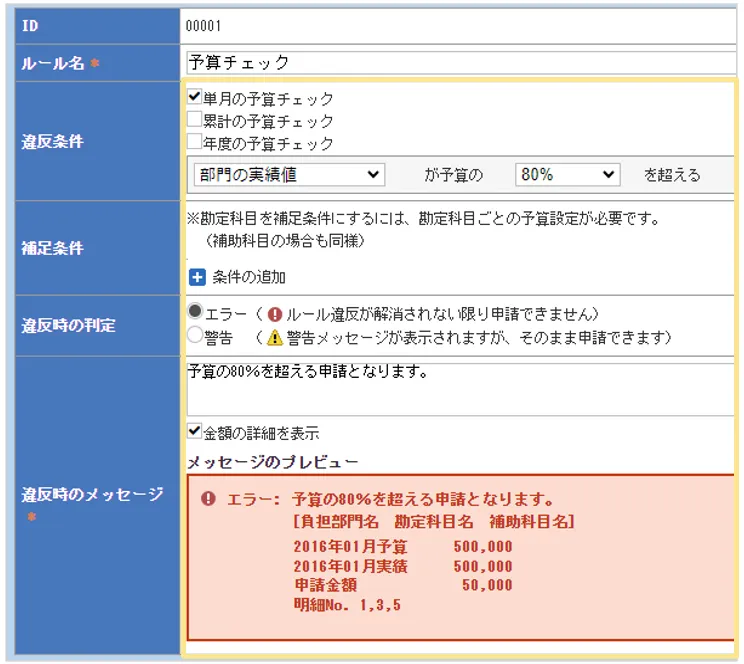
Task: Uncheck the 単月の予算チェック checkbox
Action: 195,98
